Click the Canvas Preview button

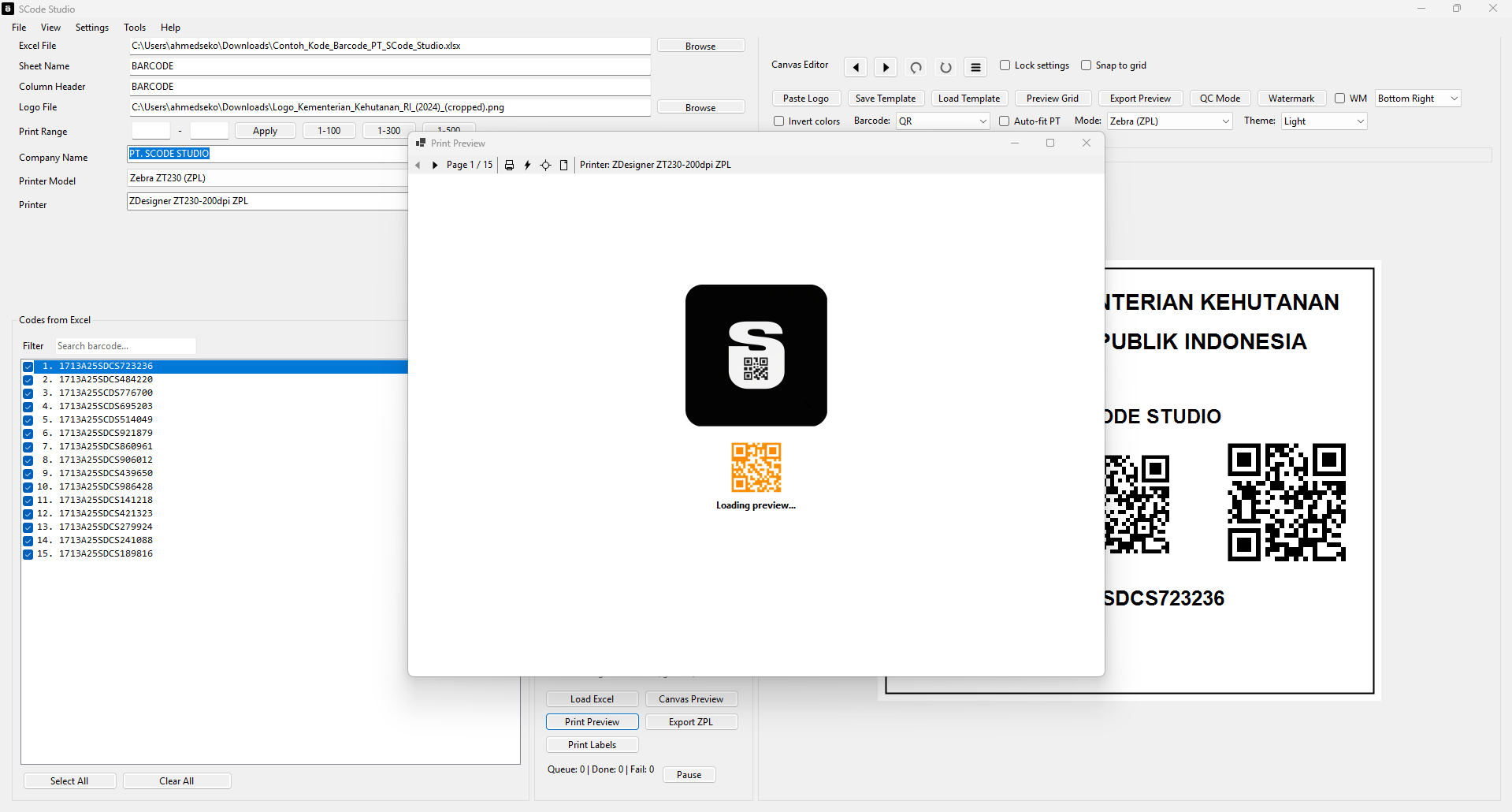point(691,699)
